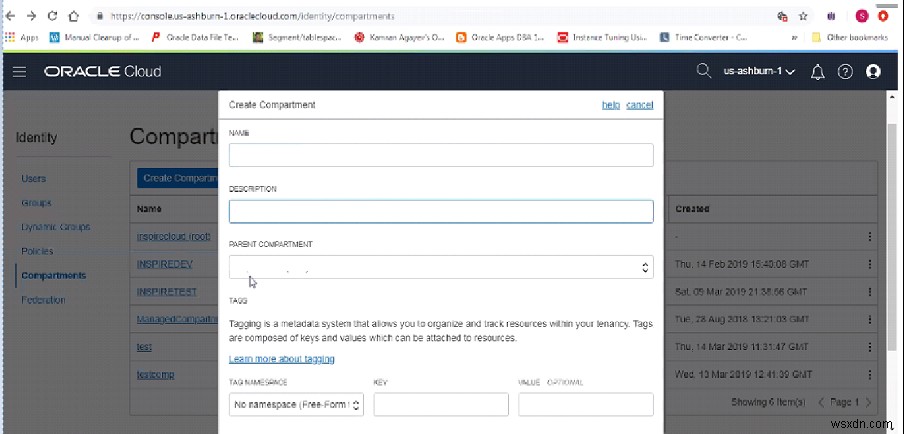Open the testcomp compartment link

click(156, 375)
